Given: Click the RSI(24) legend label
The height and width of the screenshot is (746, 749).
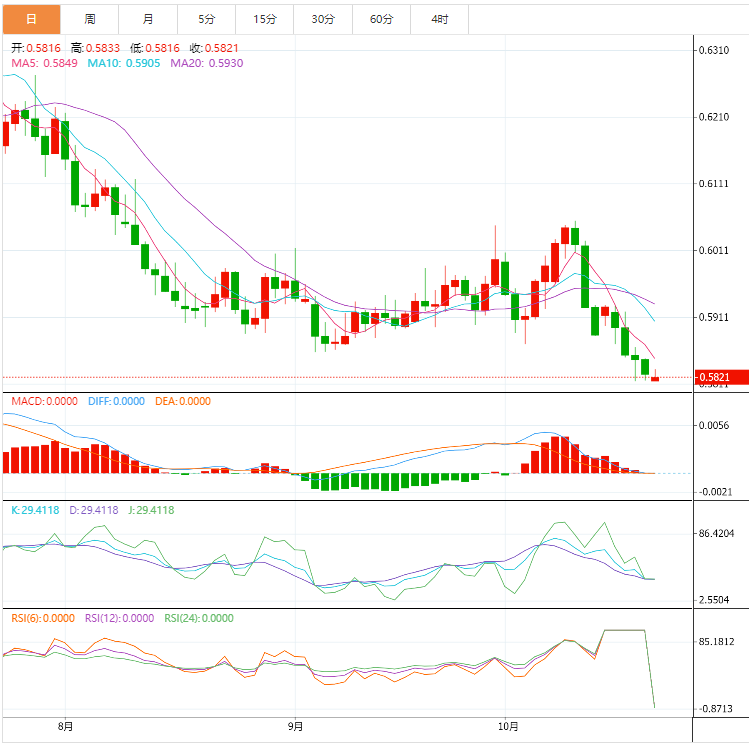Looking at the screenshot, I should (x=198, y=618).
